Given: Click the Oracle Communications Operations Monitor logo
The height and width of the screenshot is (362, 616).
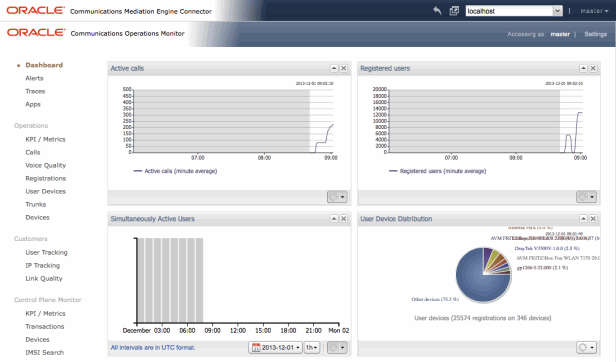Looking at the screenshot, I should 95,33.
